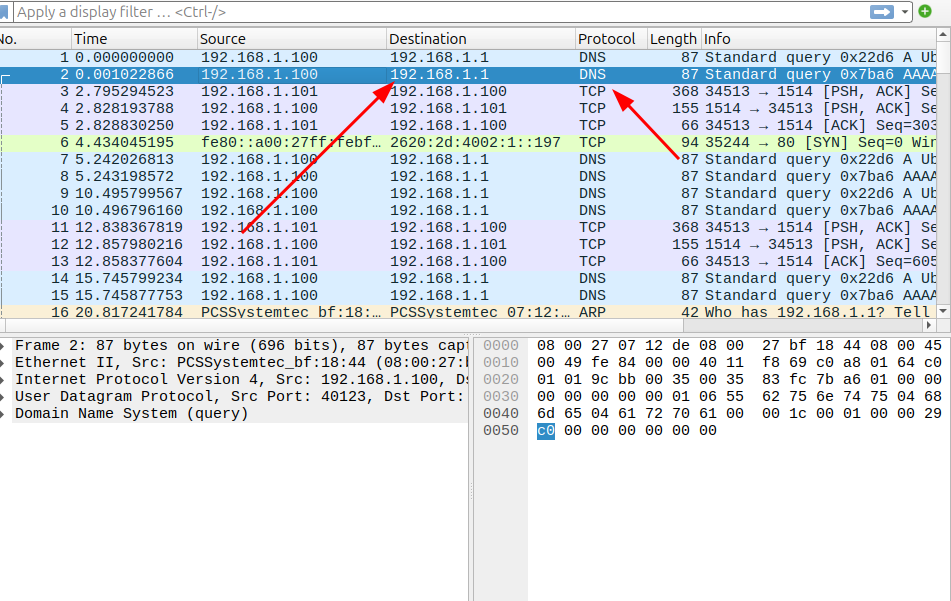Select packet 15 at time 15.745877753

click(x=468, y=295)
